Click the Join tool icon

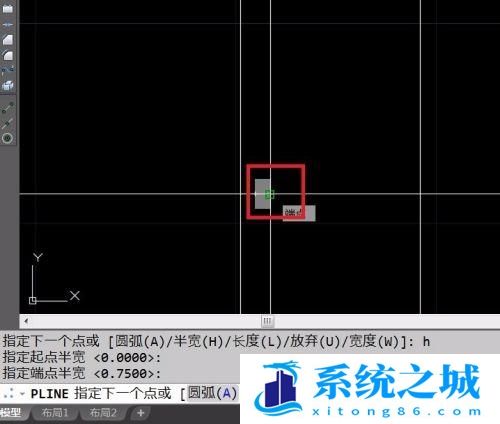coord(8,25)
